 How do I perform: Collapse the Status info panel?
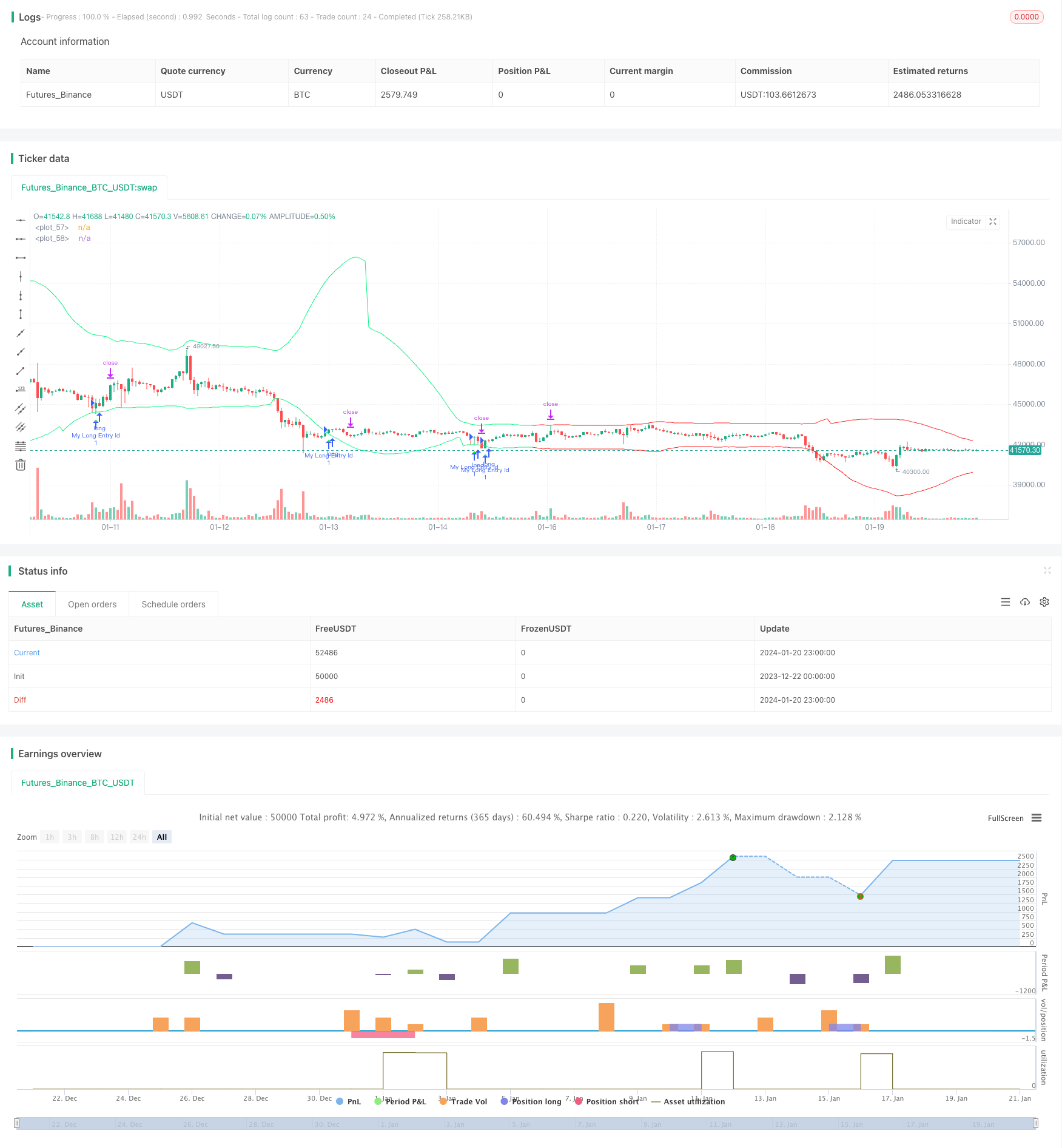1047,570
